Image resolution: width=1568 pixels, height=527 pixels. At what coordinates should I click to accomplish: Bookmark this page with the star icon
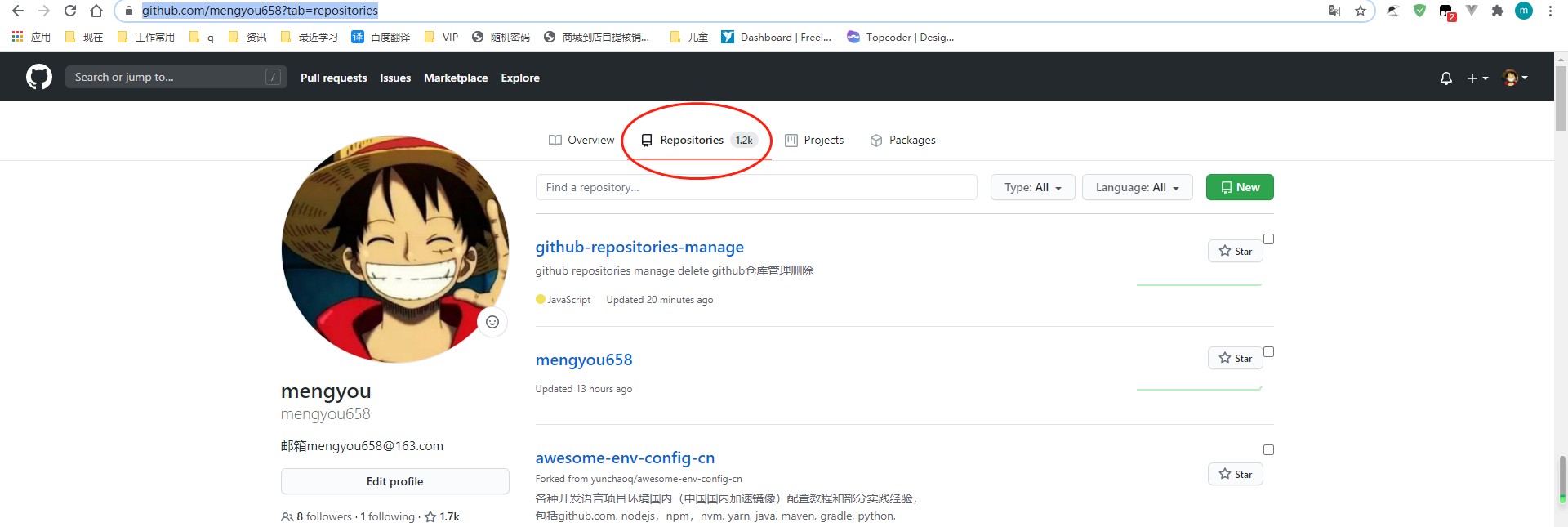coord(1361,11)
